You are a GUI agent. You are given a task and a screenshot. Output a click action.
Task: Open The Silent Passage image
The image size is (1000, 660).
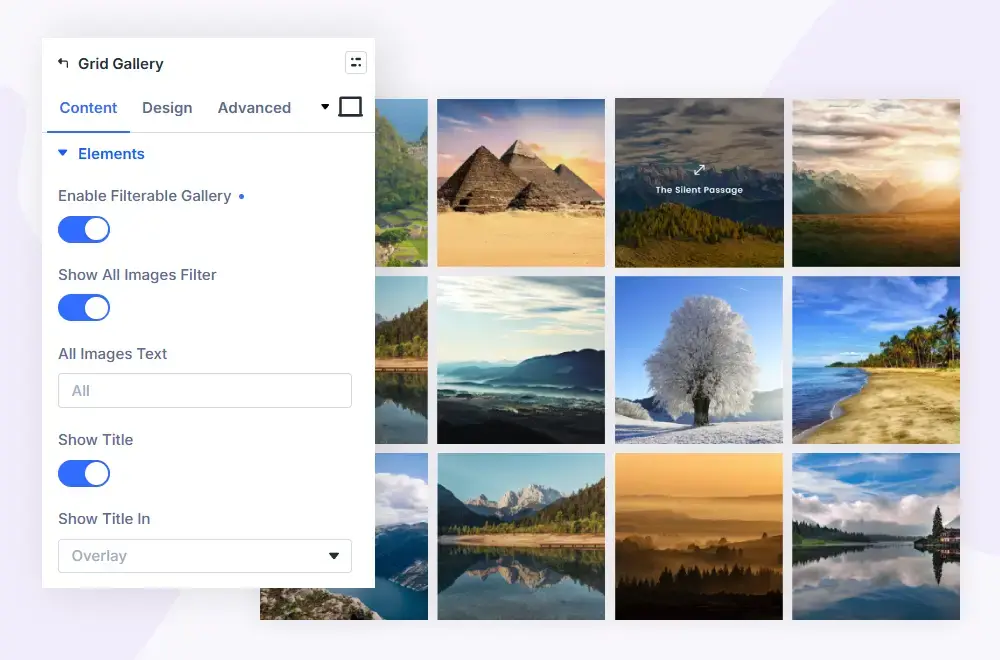[x=699, y=182]
